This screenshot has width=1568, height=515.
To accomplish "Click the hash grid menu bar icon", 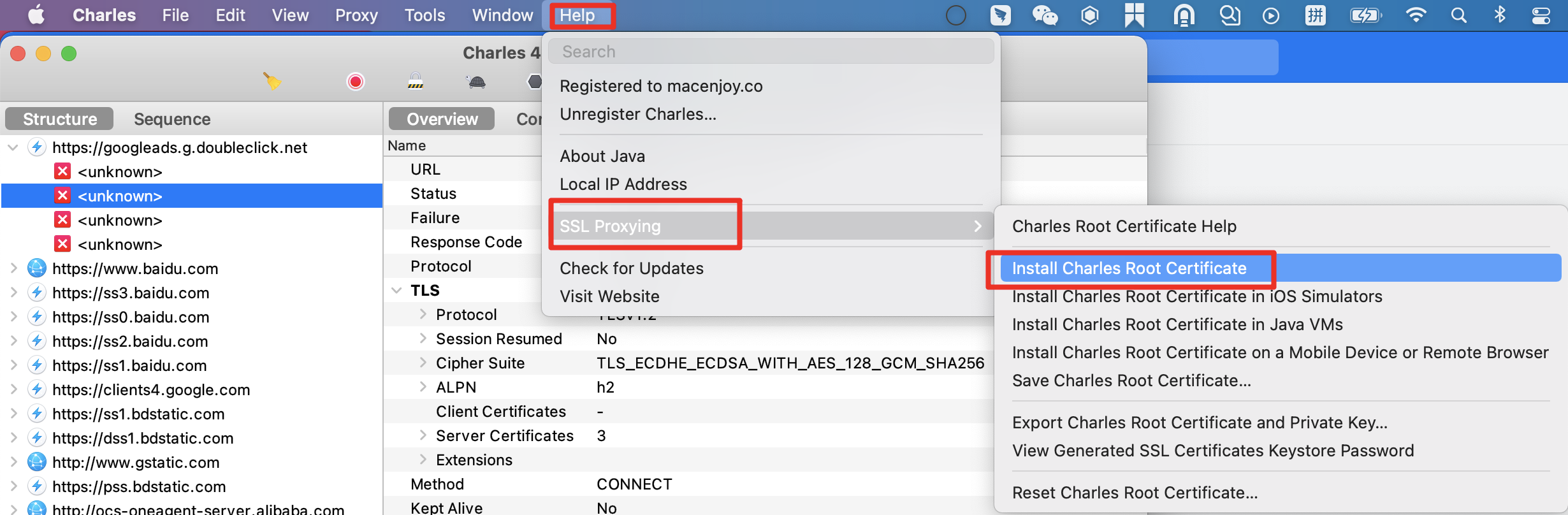I will coord(1315,15).
